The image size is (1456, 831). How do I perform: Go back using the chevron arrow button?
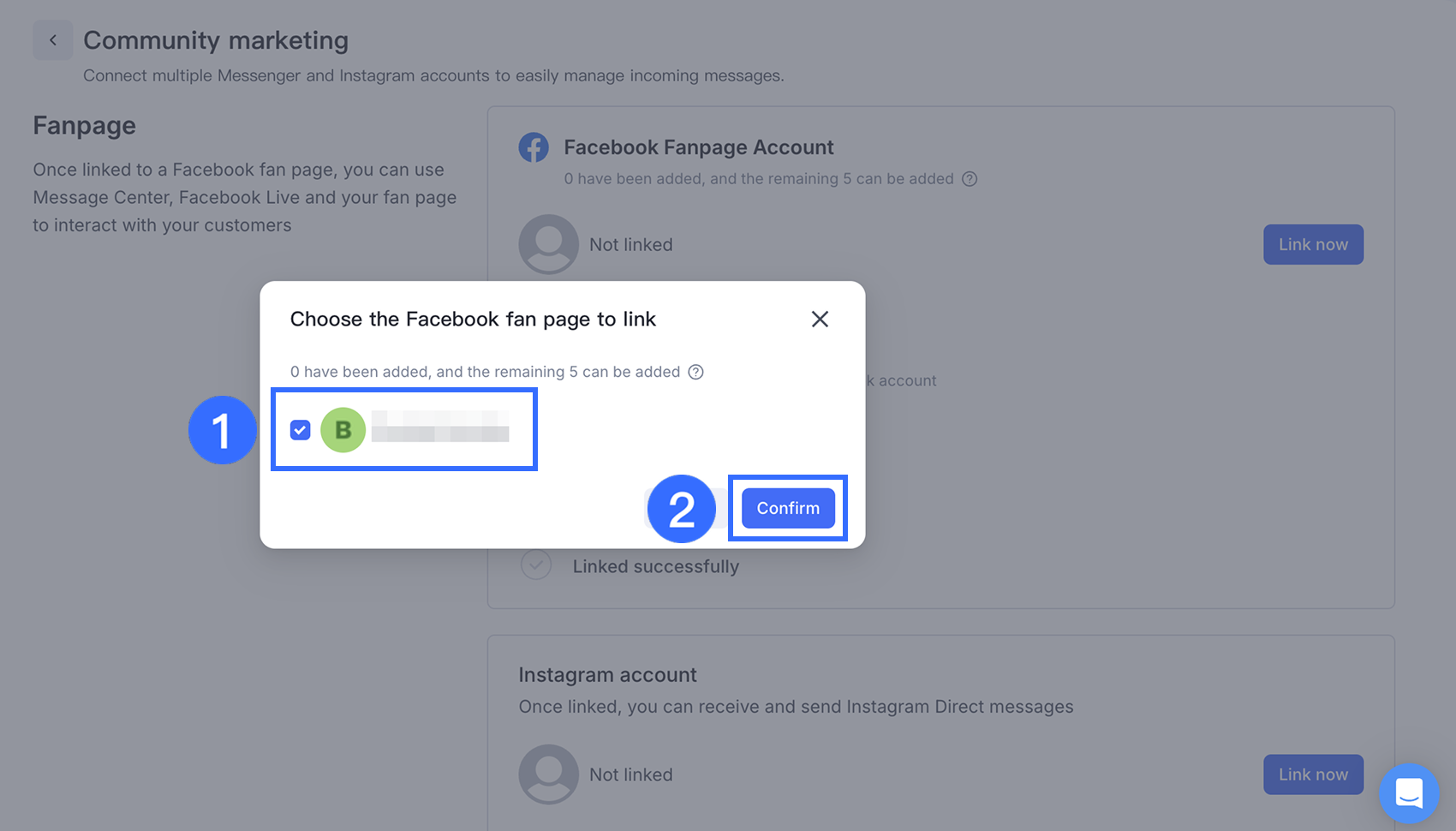(53, 40)
